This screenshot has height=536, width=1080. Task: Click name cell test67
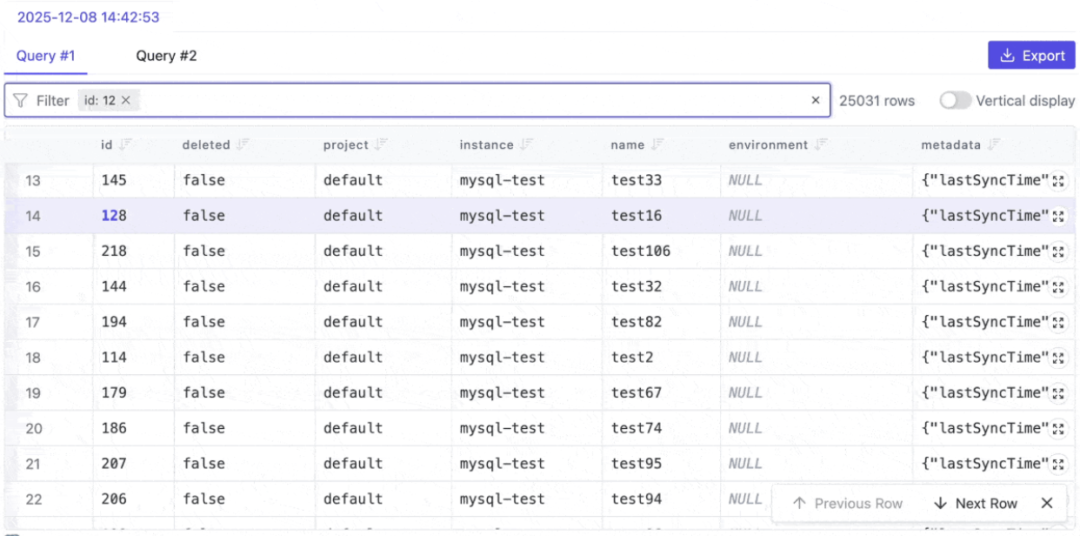(636, 393)
